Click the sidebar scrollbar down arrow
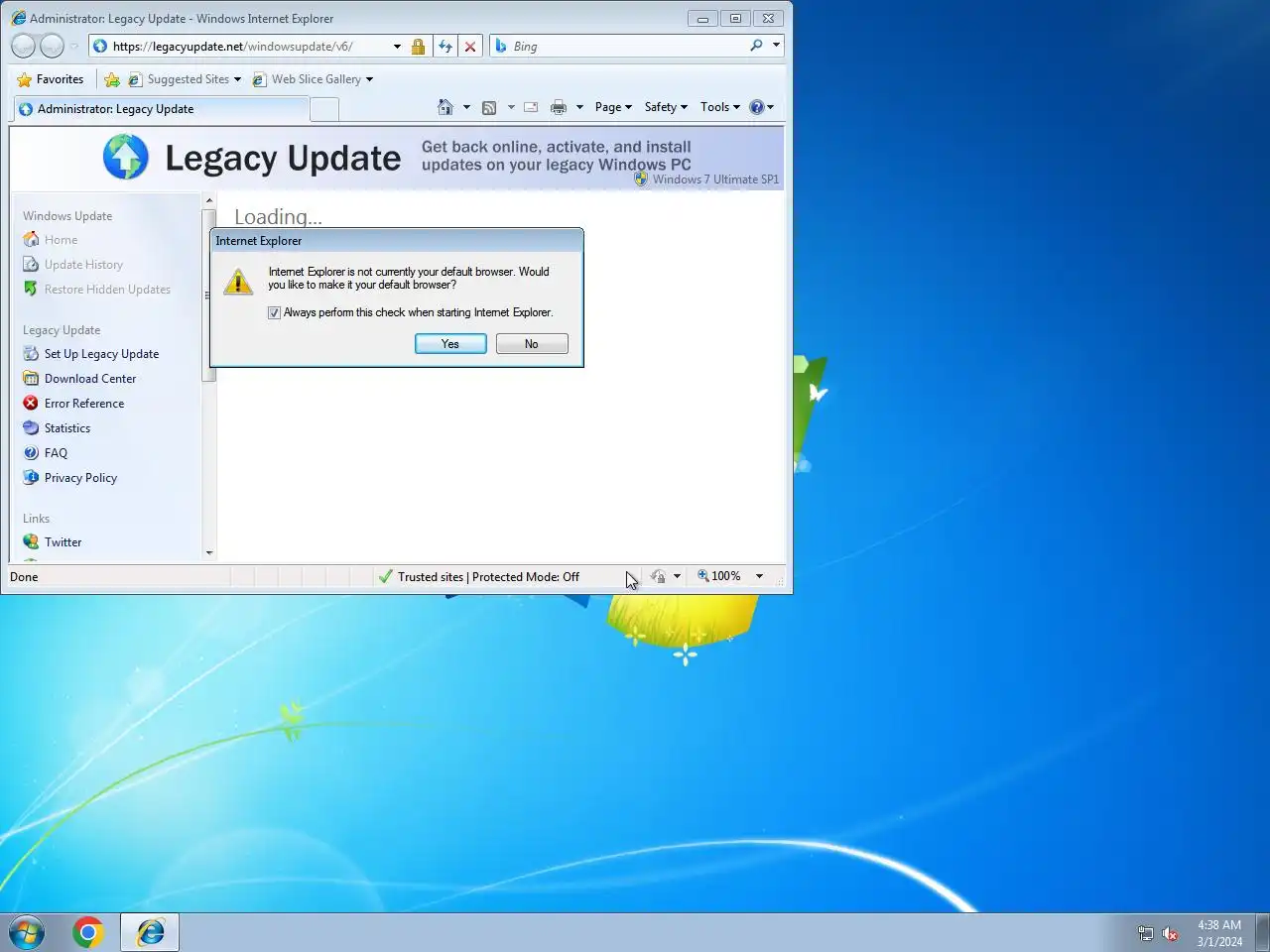Image resolution: width=1270 pixels, height=952 pixels. (209, 553)
